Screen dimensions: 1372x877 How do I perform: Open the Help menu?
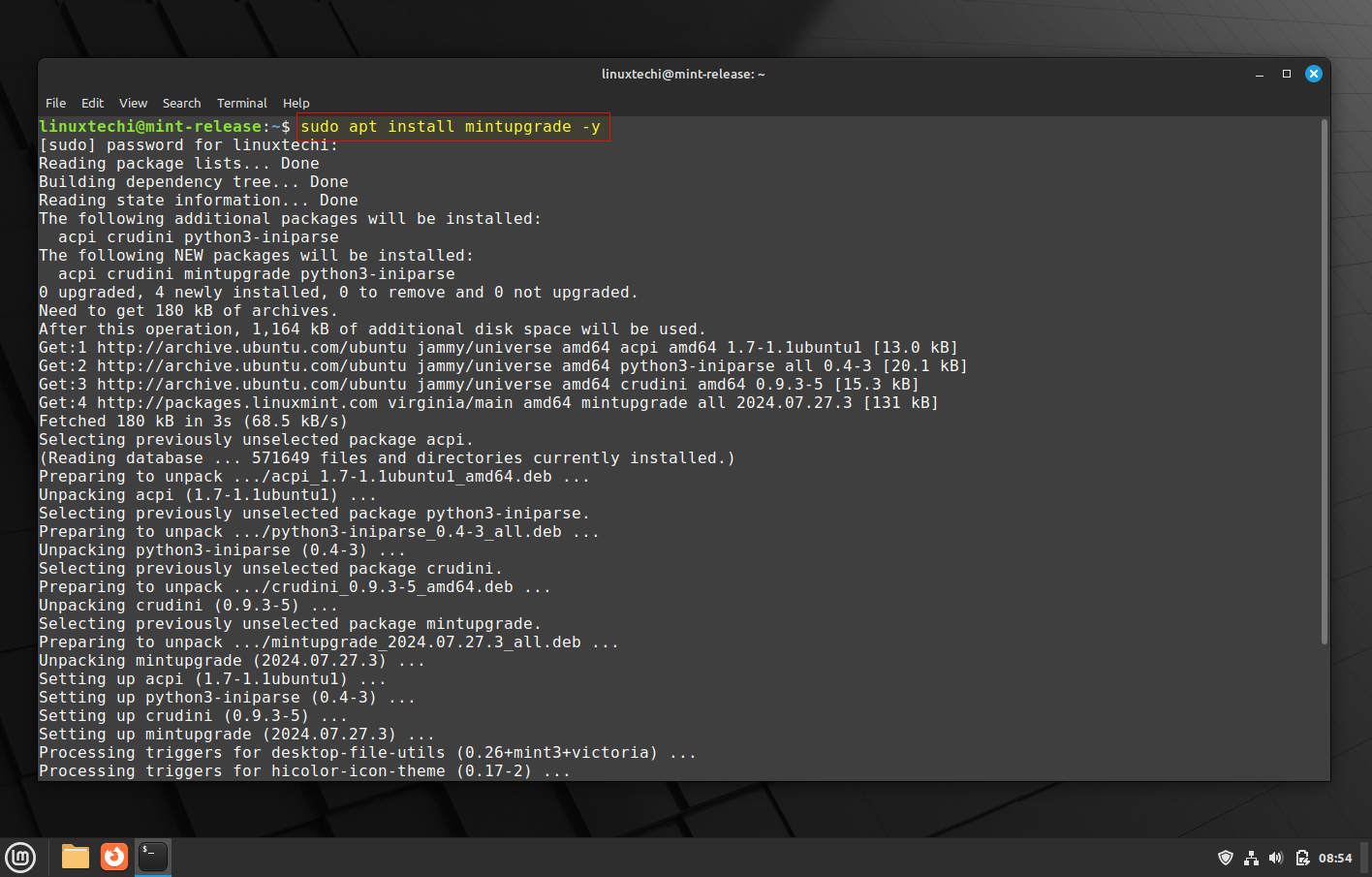point(296,103)
